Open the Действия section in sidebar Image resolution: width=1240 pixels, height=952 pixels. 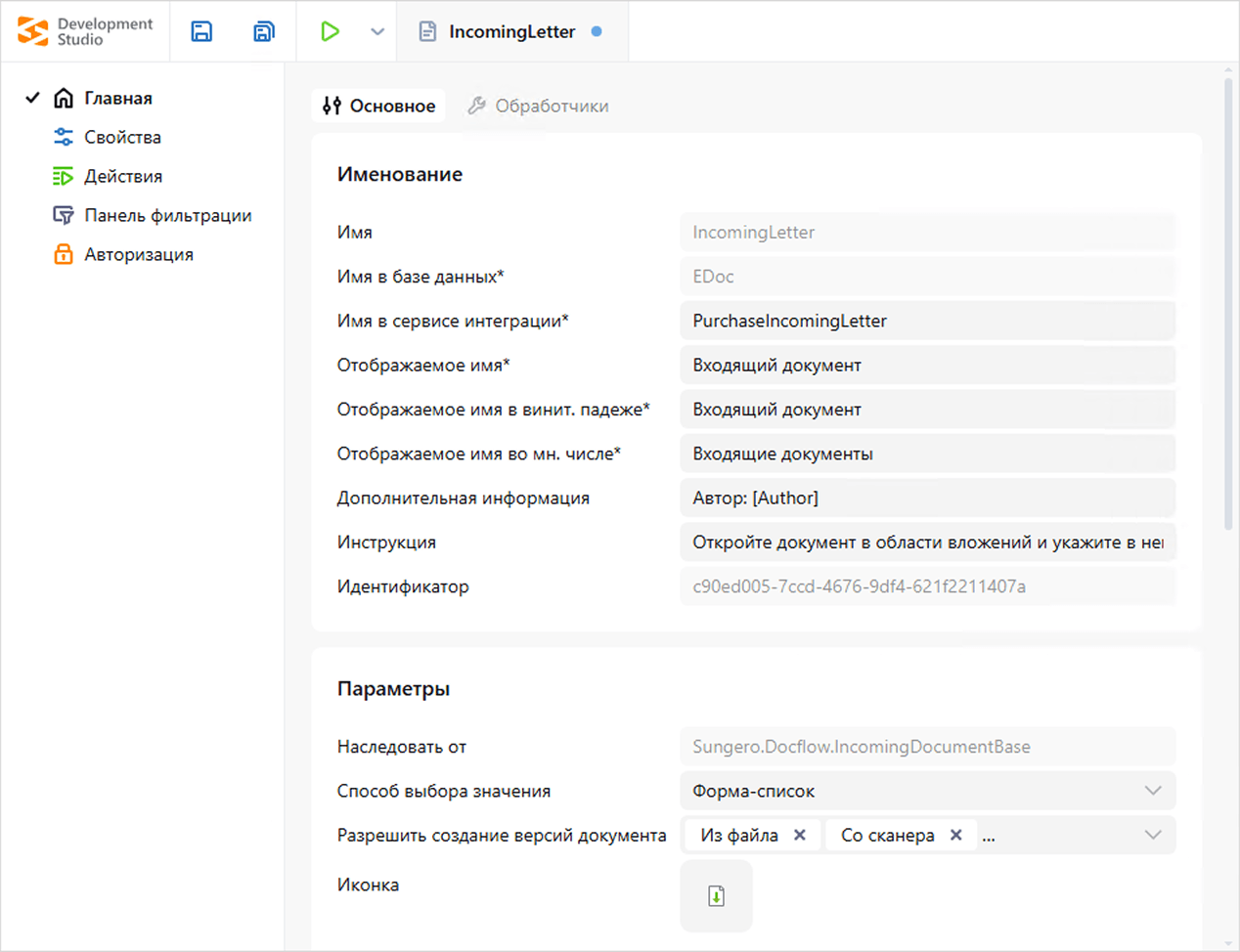pos(123,177)
